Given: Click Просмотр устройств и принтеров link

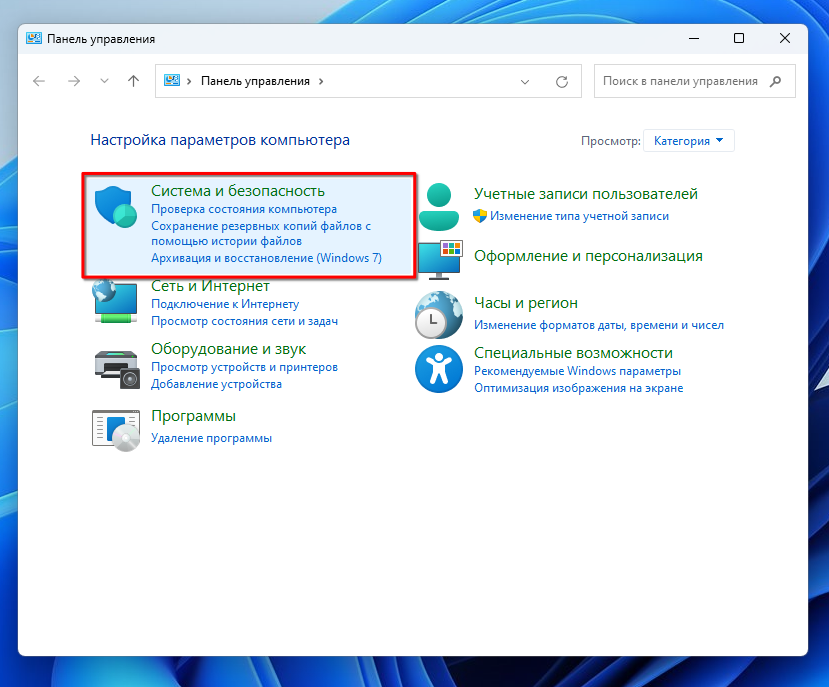Looking at the screenshot, I should click(244, 367).
